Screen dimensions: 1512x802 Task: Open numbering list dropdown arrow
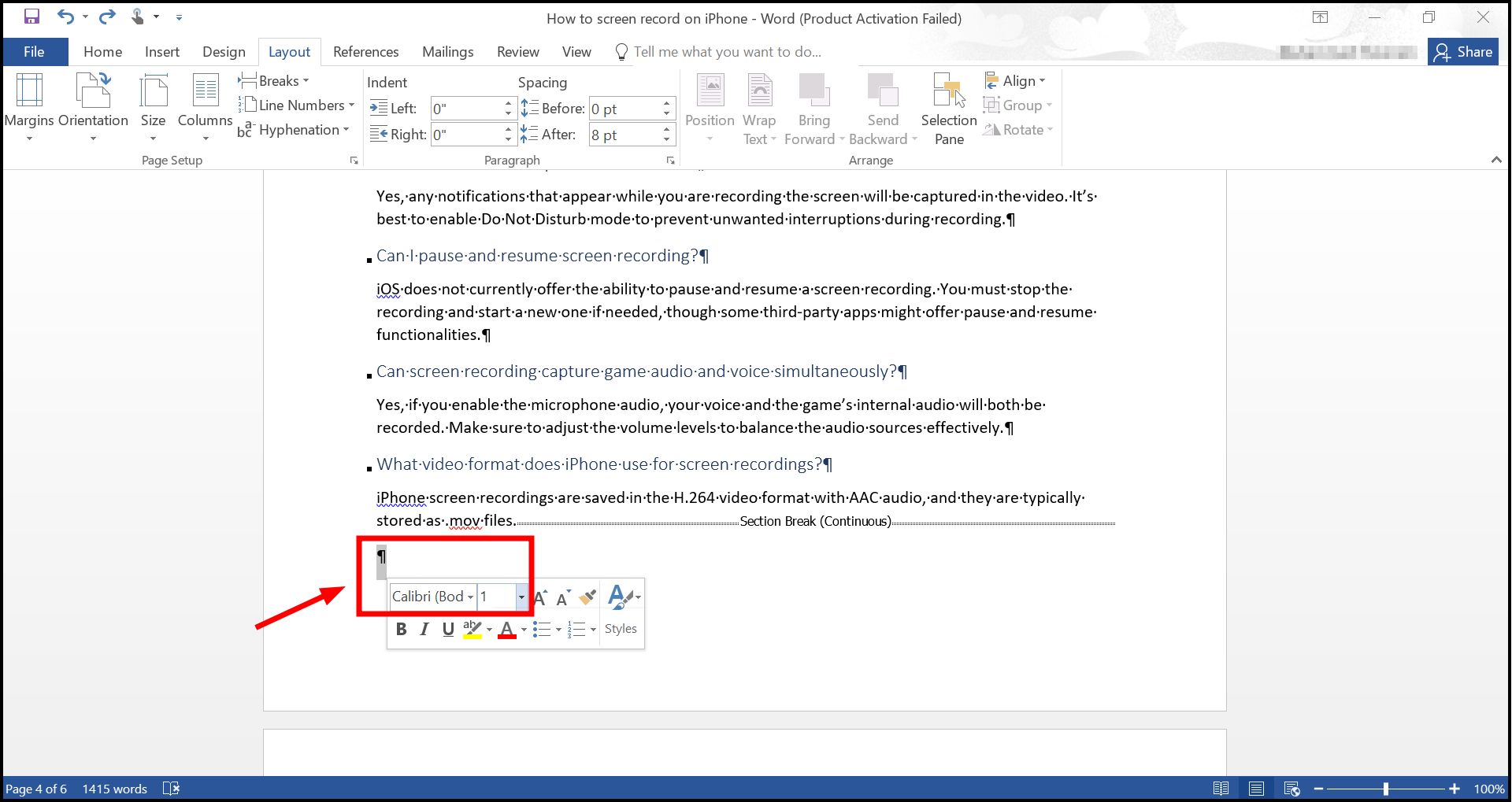(x=593, y=629)
